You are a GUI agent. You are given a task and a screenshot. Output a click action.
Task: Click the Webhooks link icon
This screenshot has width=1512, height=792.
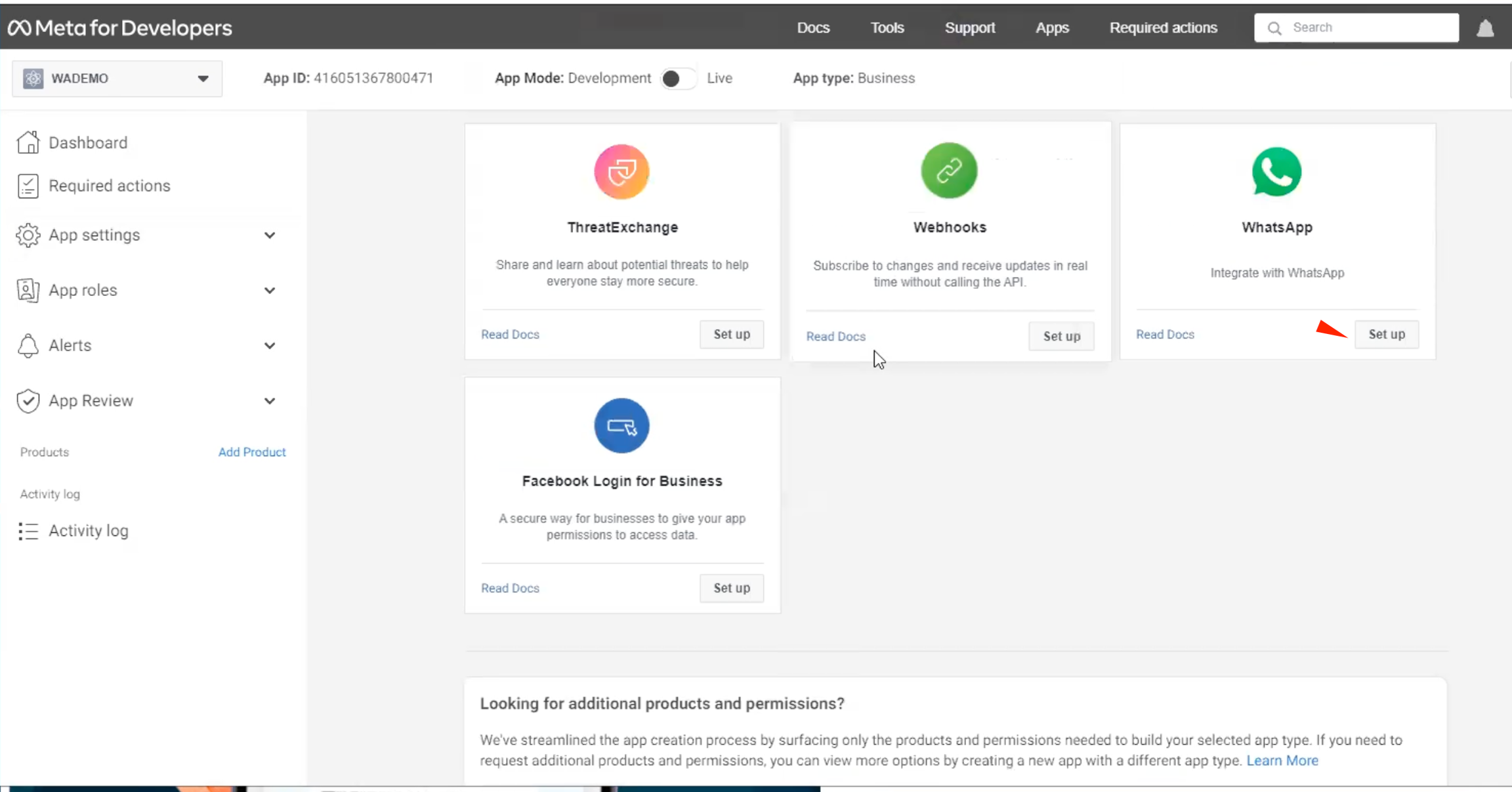click(x=949, y=171)
